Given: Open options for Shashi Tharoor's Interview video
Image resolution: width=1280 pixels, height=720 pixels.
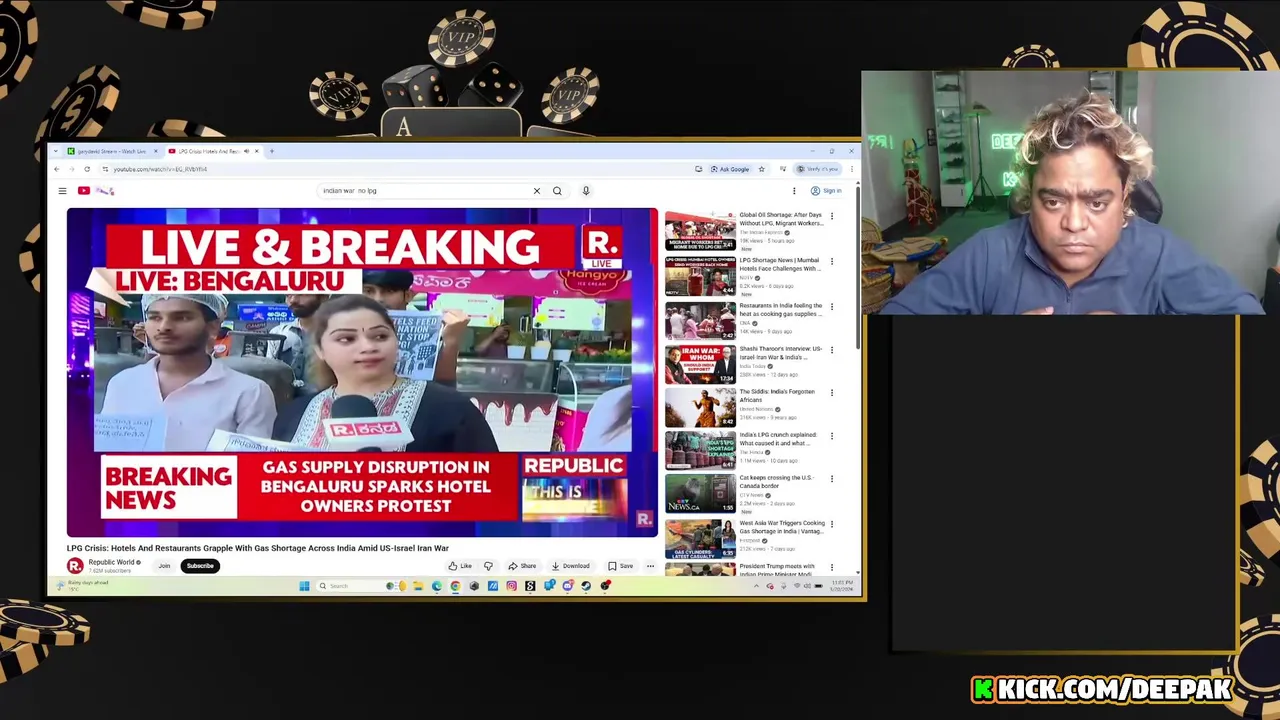Looking at the screenshot, I should point(832,349).
